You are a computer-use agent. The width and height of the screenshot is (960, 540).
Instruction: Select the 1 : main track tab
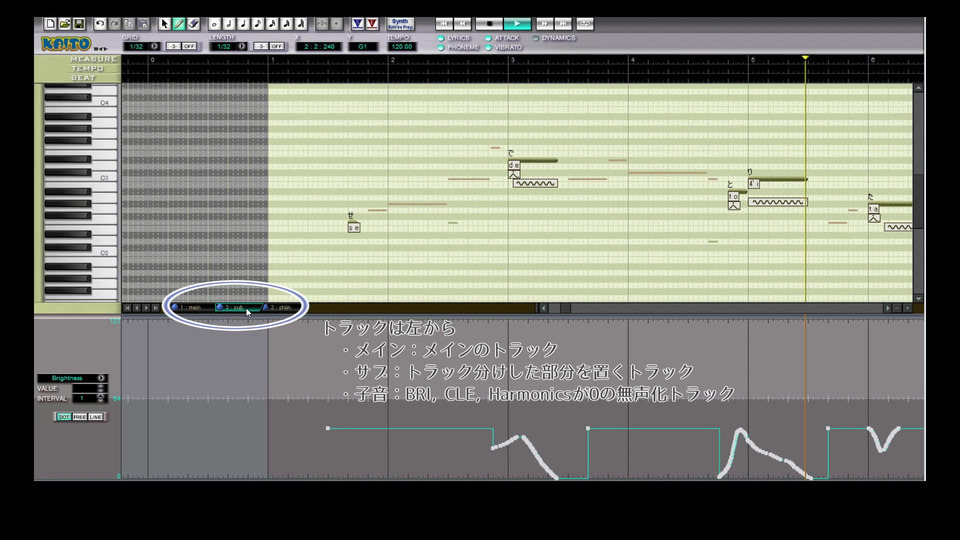click(x=192, y=307)
